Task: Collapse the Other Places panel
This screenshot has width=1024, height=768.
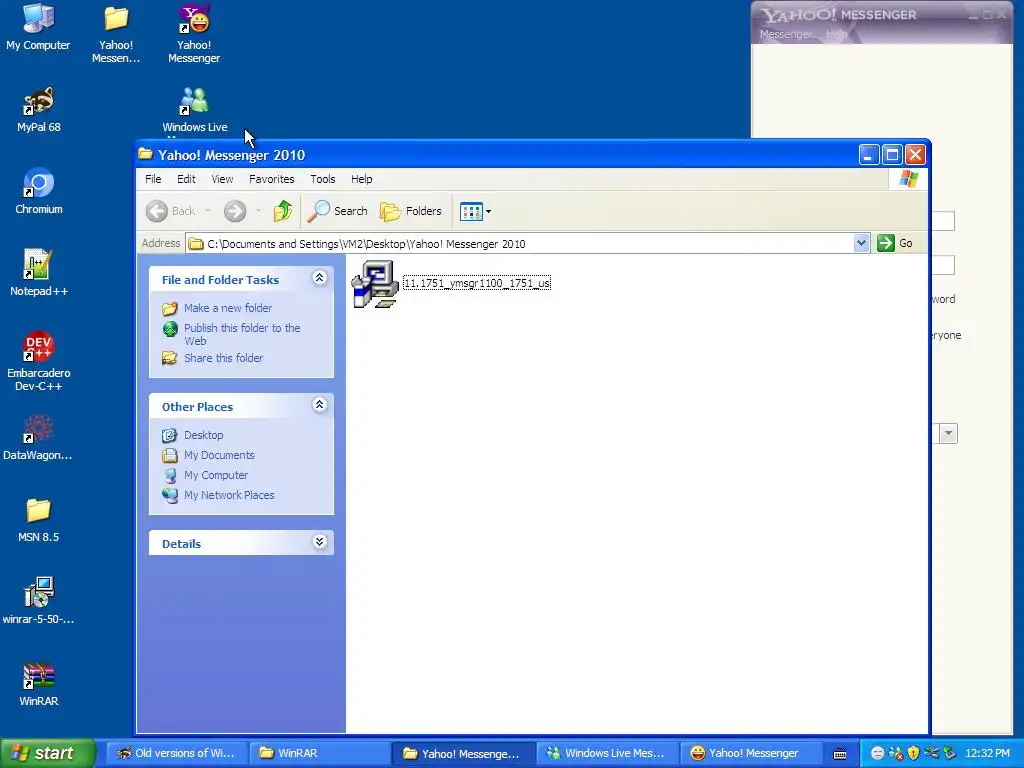Action: [319, 405]
